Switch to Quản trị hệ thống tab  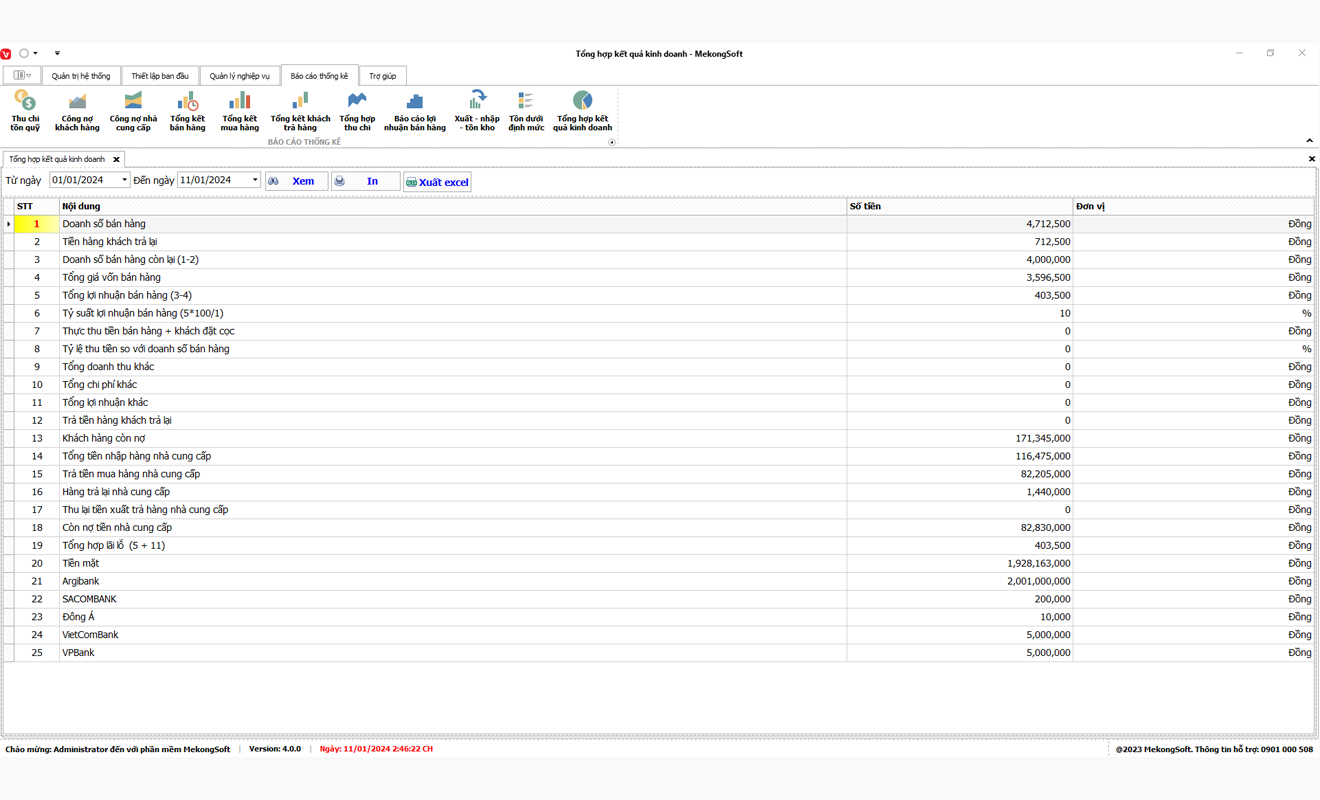click(x=81, y=76)
